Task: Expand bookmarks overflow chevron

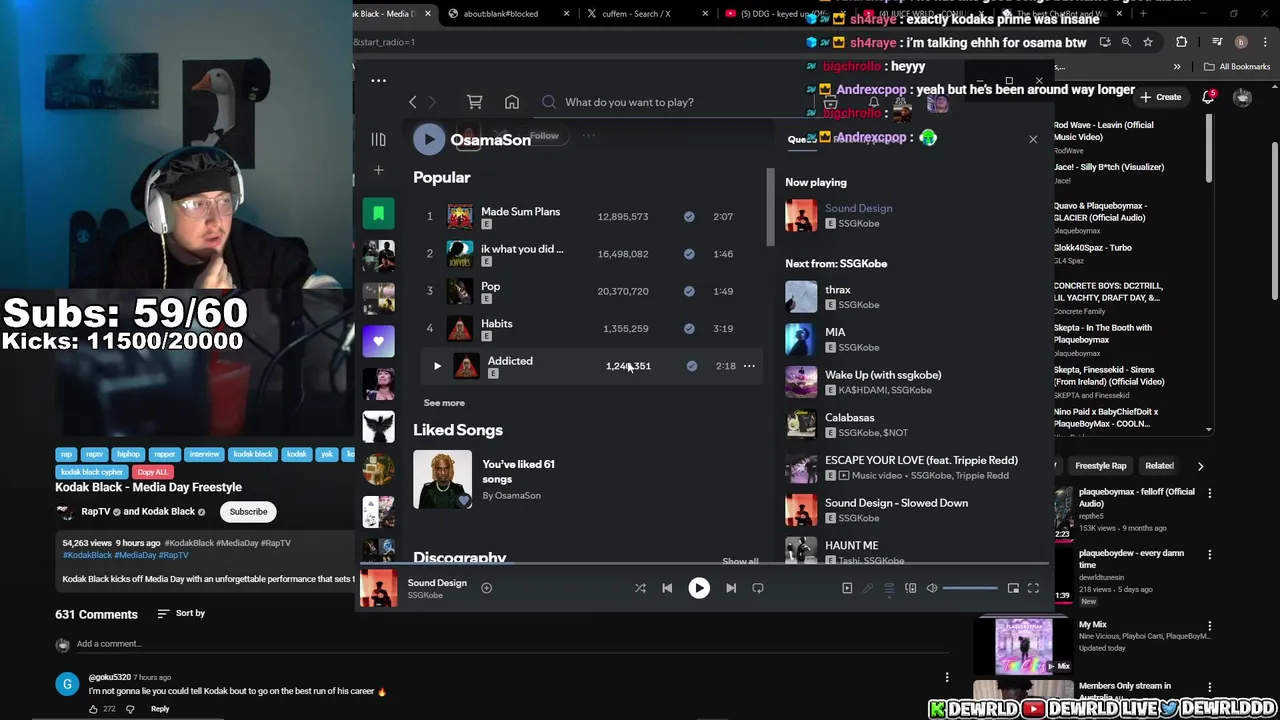Action: coord(1176,67)
